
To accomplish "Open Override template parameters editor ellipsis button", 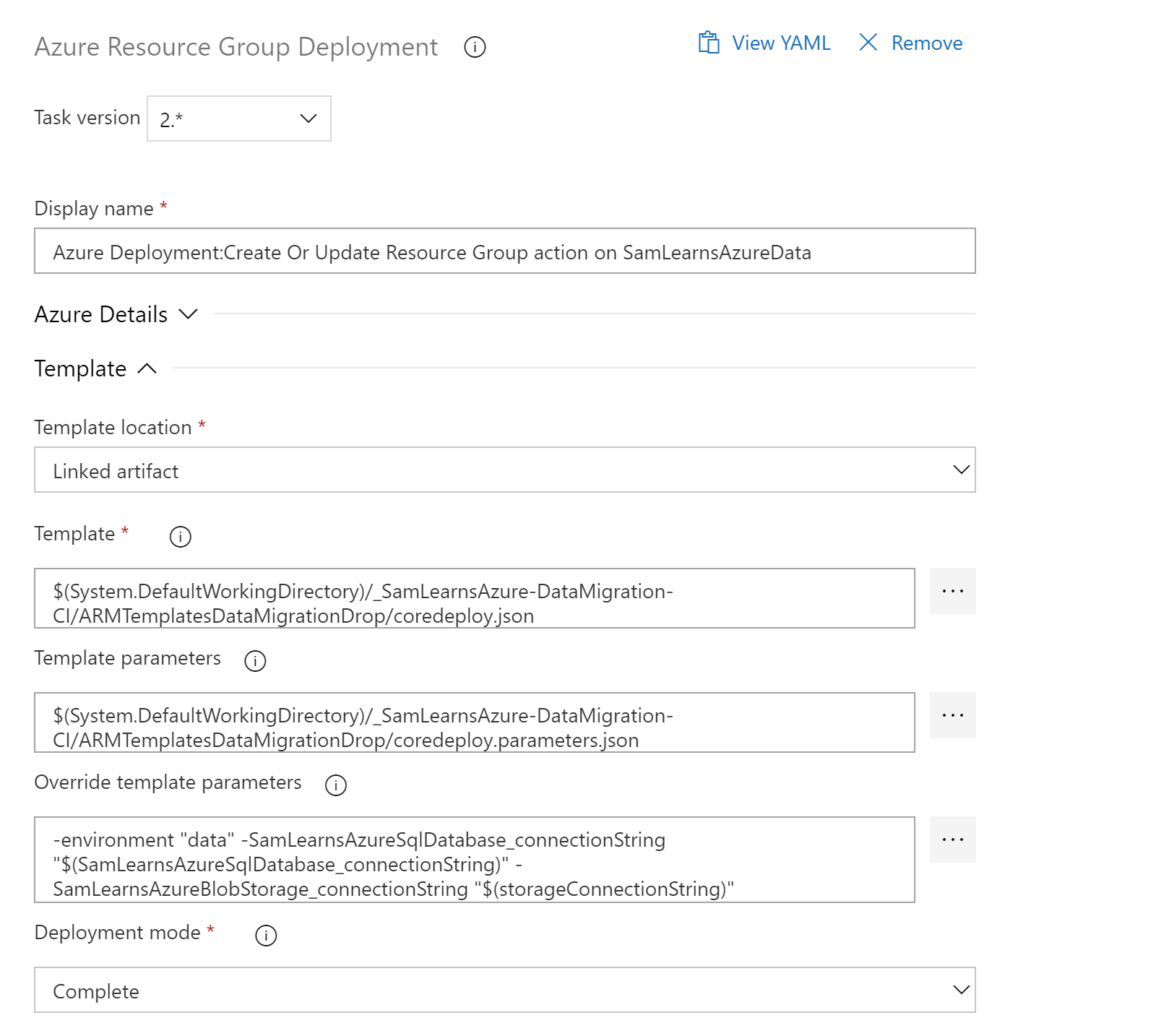I will (952, 839).
